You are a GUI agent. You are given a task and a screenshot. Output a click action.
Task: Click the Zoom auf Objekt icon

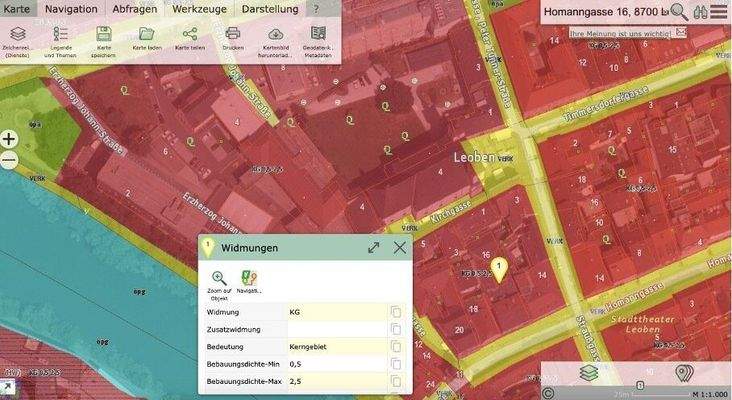[x=218, y=278]
